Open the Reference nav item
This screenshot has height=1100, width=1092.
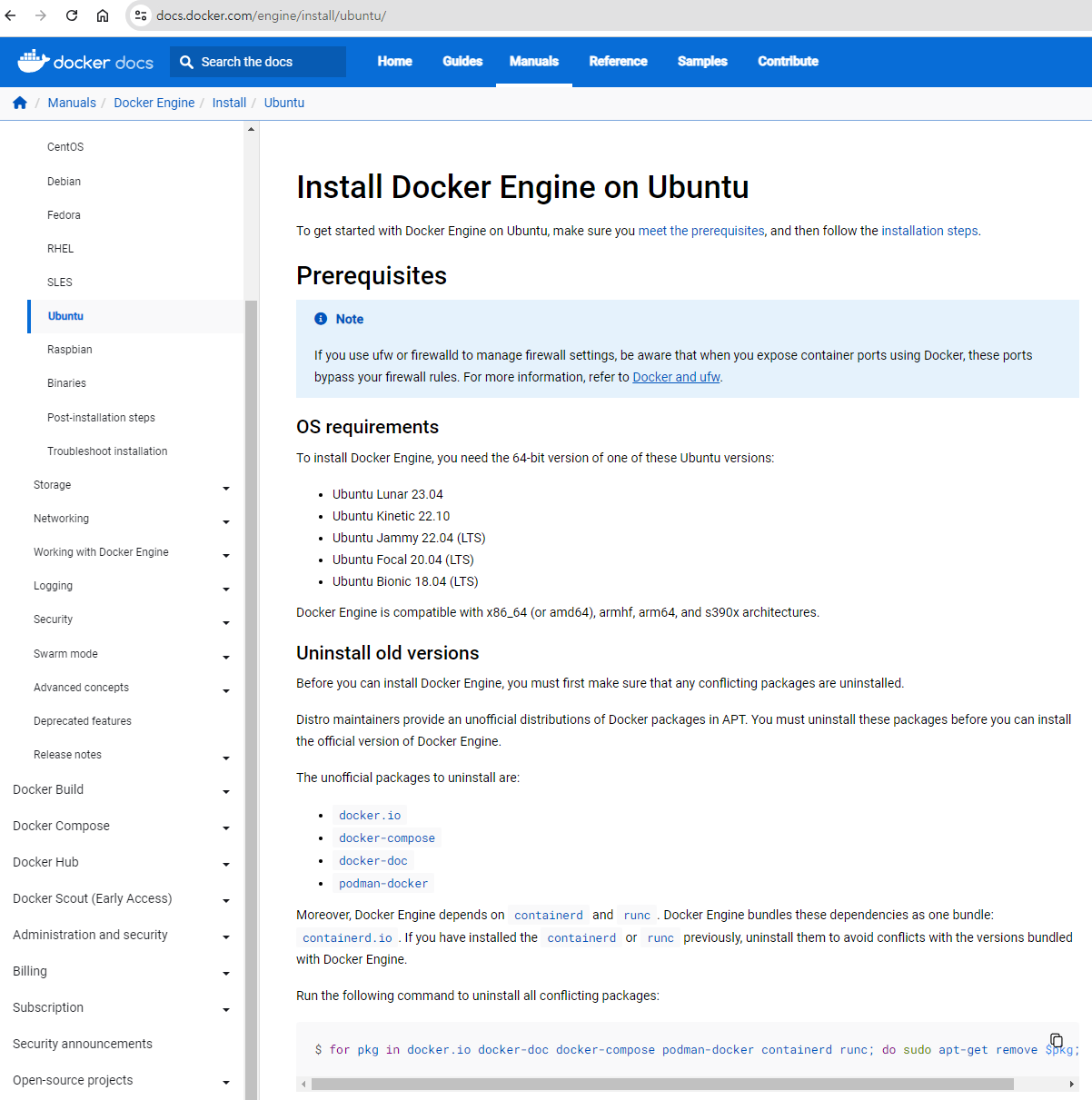618,61
